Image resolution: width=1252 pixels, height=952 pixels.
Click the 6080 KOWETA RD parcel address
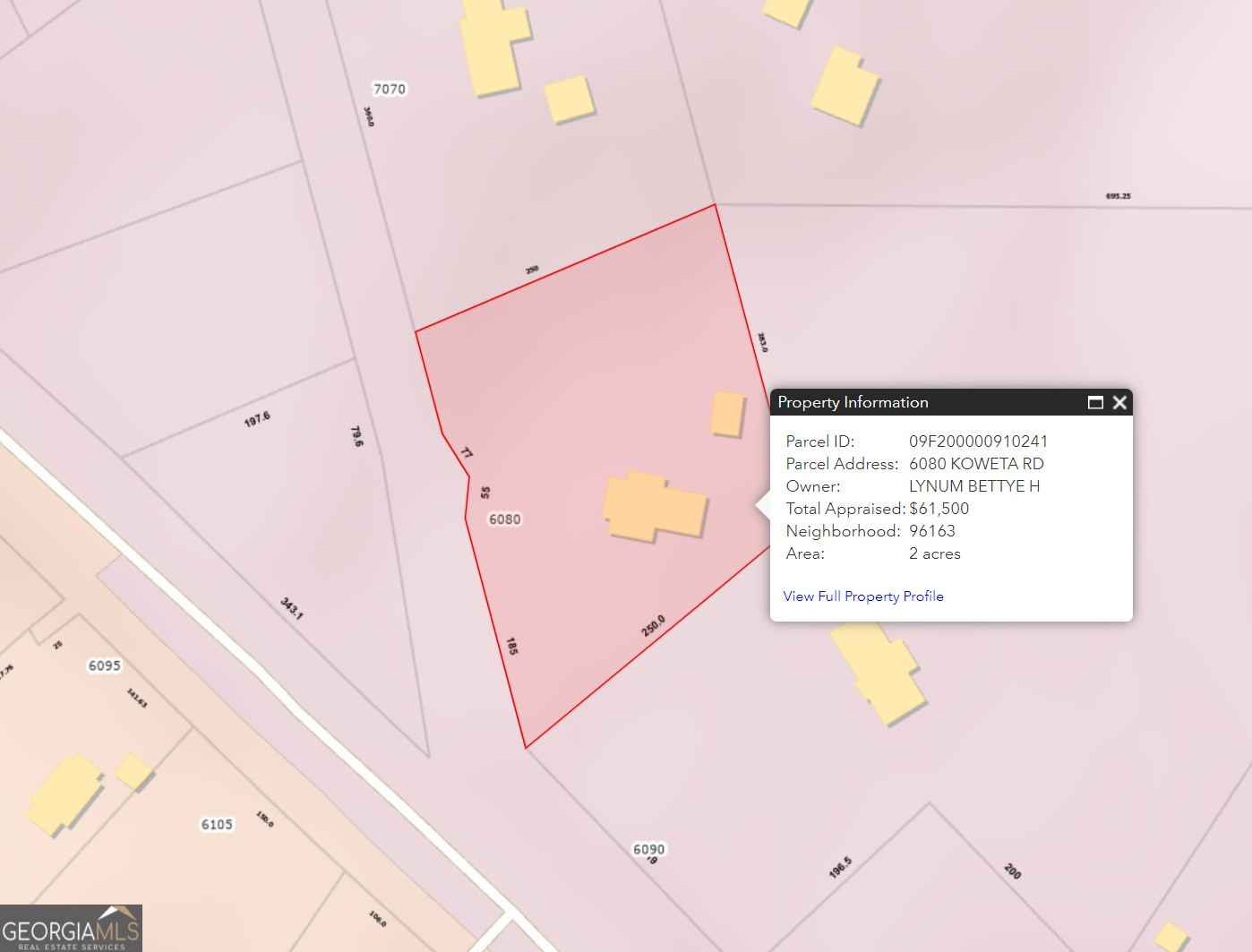tap(976, 464)
